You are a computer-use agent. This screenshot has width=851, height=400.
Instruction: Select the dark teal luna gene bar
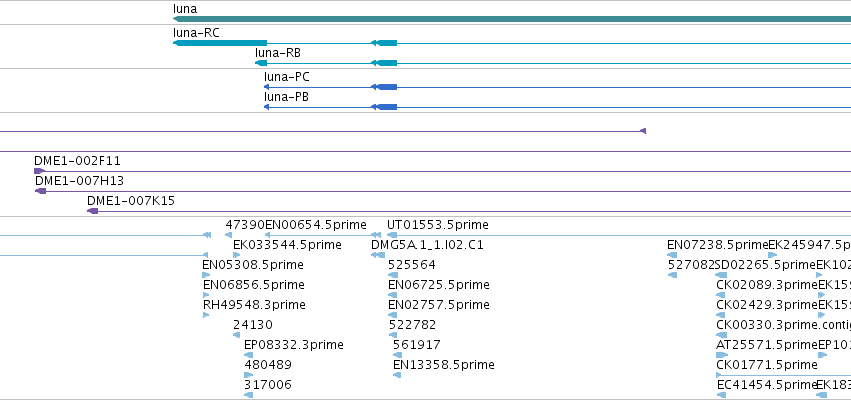click(512, 19)
